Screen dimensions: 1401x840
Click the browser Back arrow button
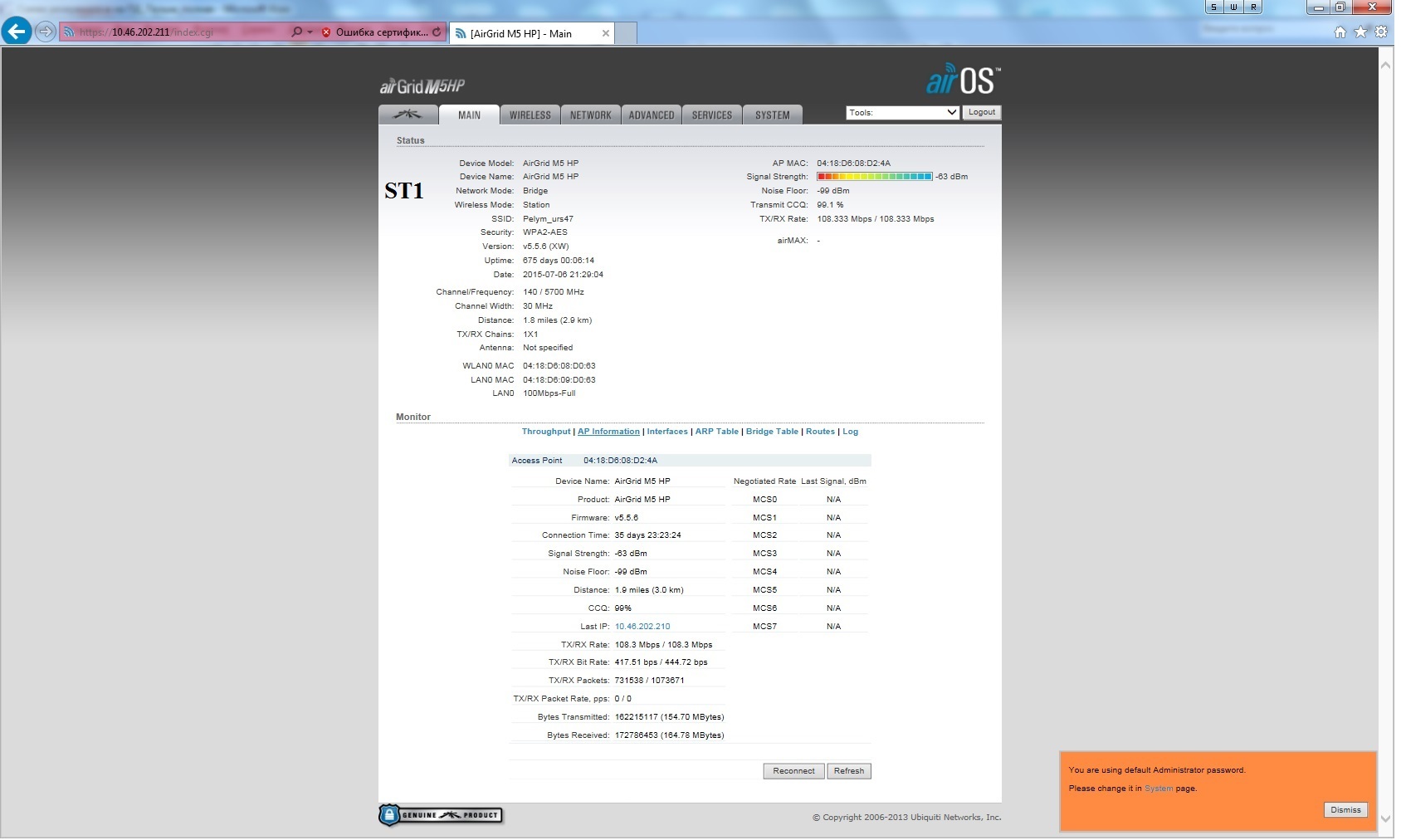(x=17, y=32)
